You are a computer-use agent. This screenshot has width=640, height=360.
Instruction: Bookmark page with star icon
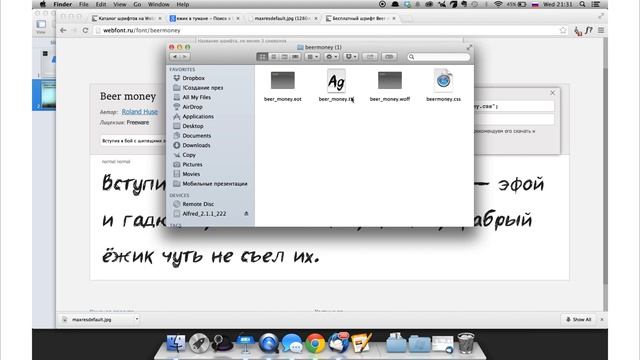(563, 30)
